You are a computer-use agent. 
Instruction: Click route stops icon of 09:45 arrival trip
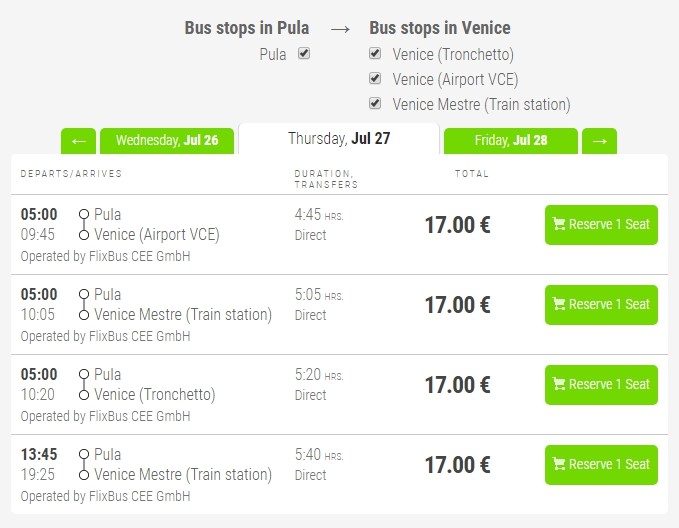84,224
